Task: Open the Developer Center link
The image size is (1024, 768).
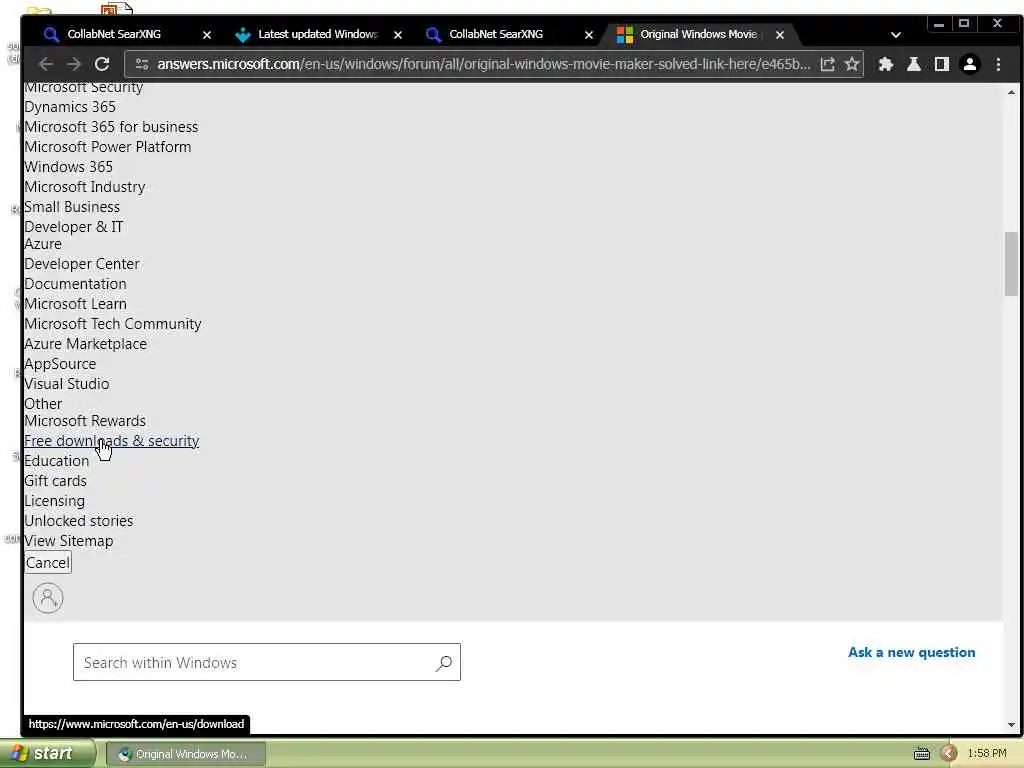Action: (82, 264)
